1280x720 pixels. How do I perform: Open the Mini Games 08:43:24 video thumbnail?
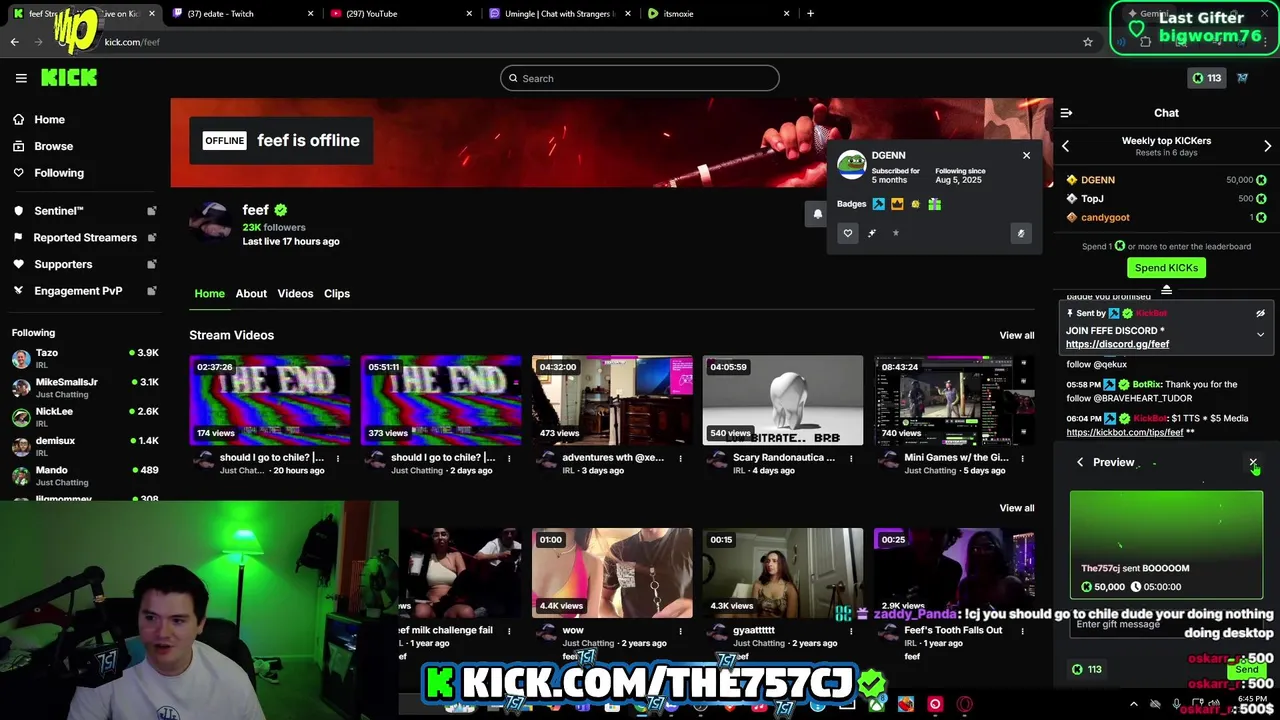(x=954, y=400)
